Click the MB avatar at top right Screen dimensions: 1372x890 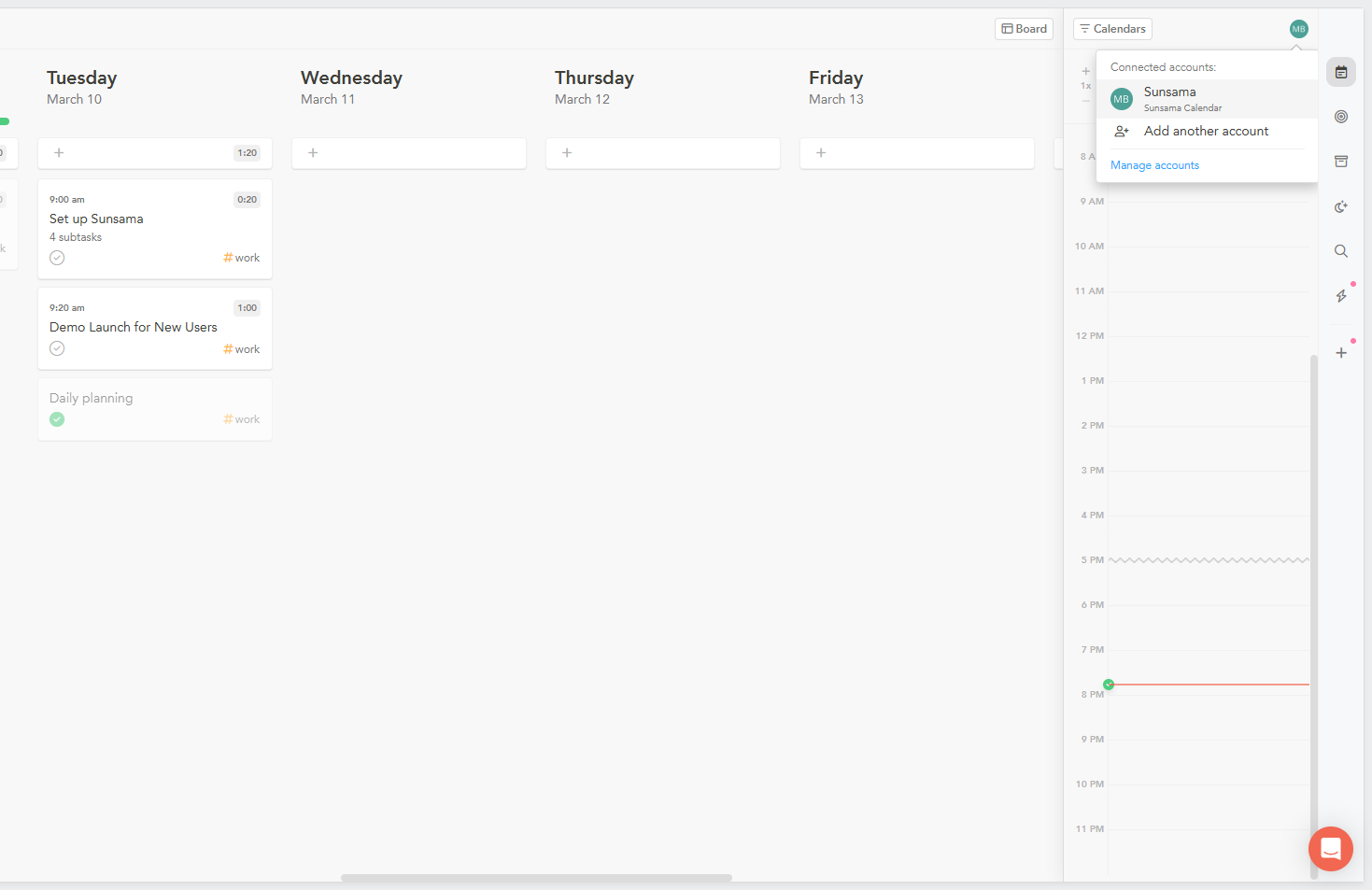point(1299,29)
